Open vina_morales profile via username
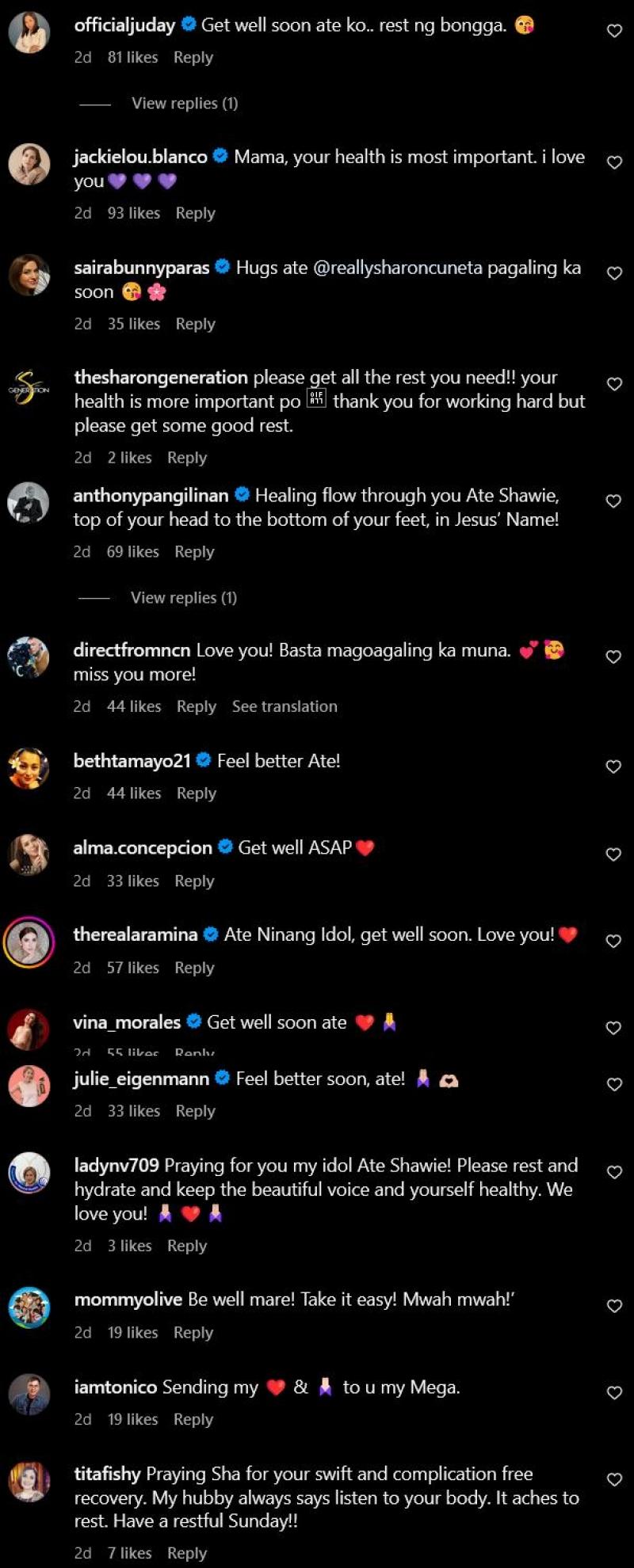 point(127,1022)
